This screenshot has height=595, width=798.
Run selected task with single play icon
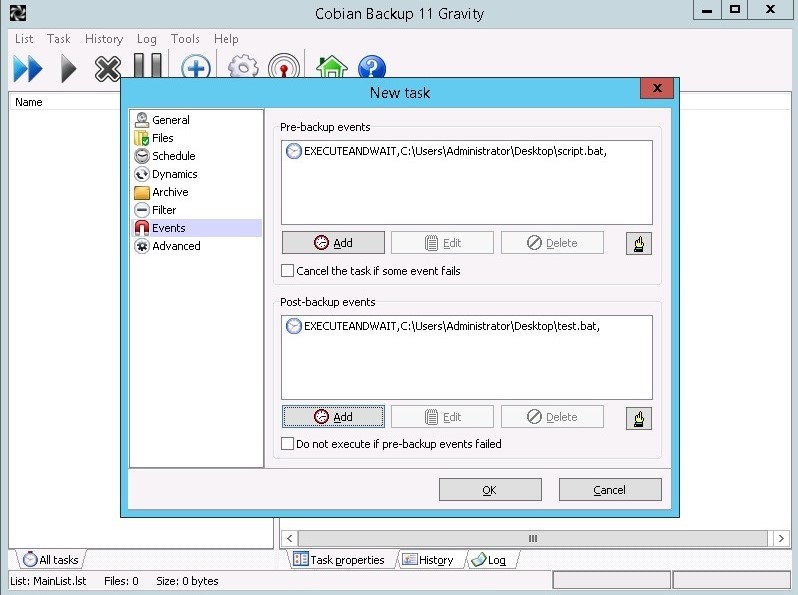[68, 68]
